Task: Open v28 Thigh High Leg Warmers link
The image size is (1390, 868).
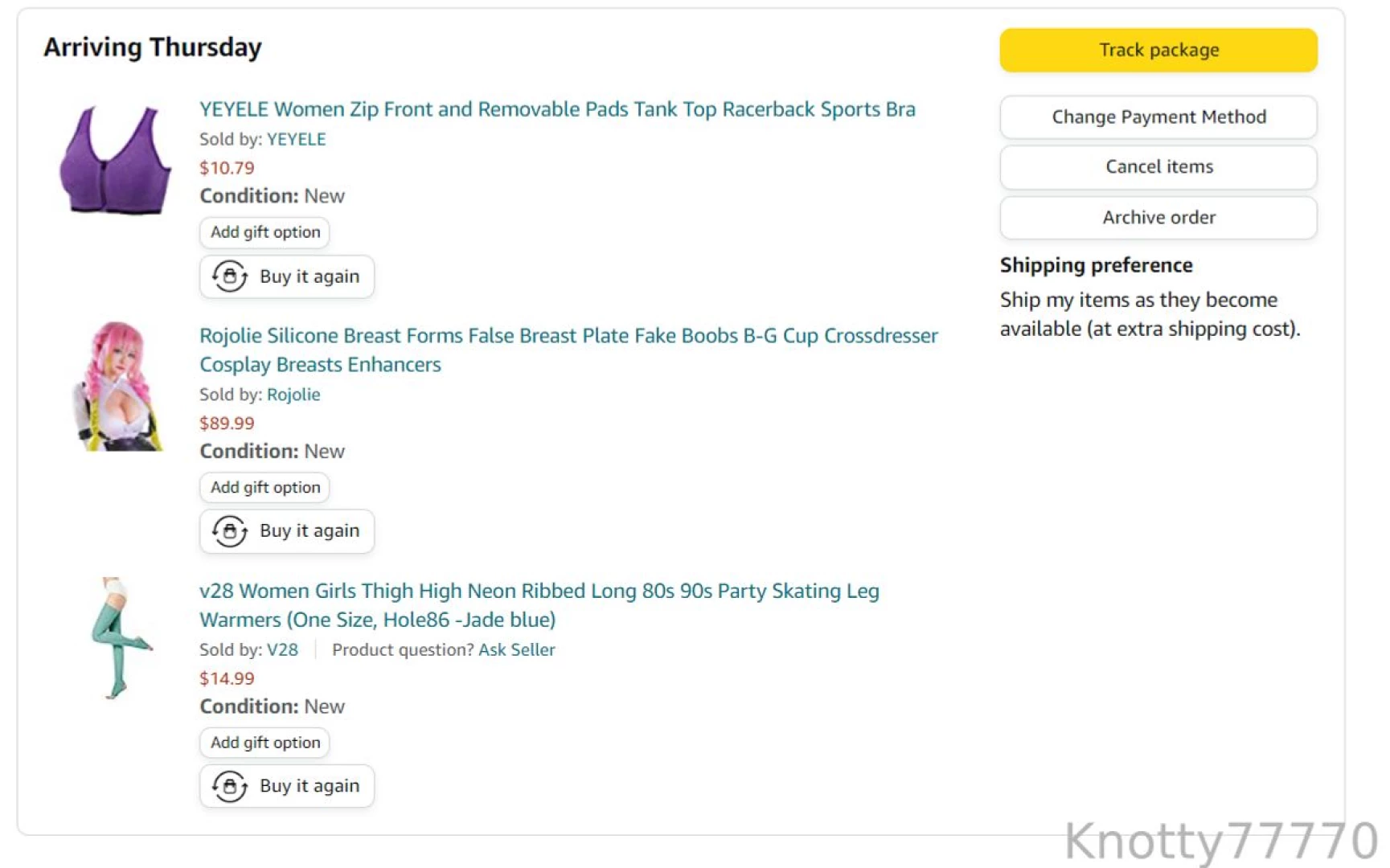Action: (539, 605)
